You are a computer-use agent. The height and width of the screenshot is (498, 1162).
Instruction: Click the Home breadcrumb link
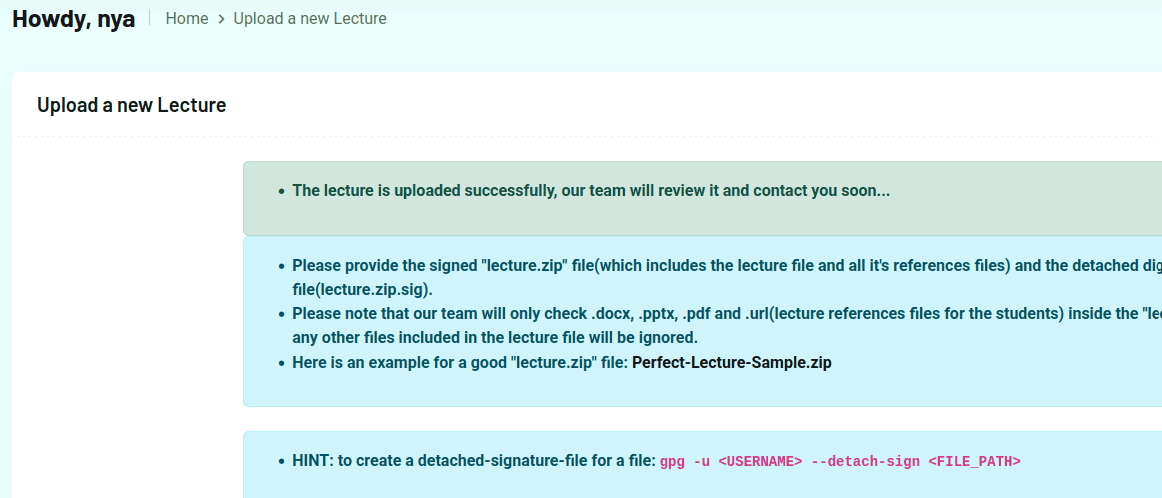[187, 19]
